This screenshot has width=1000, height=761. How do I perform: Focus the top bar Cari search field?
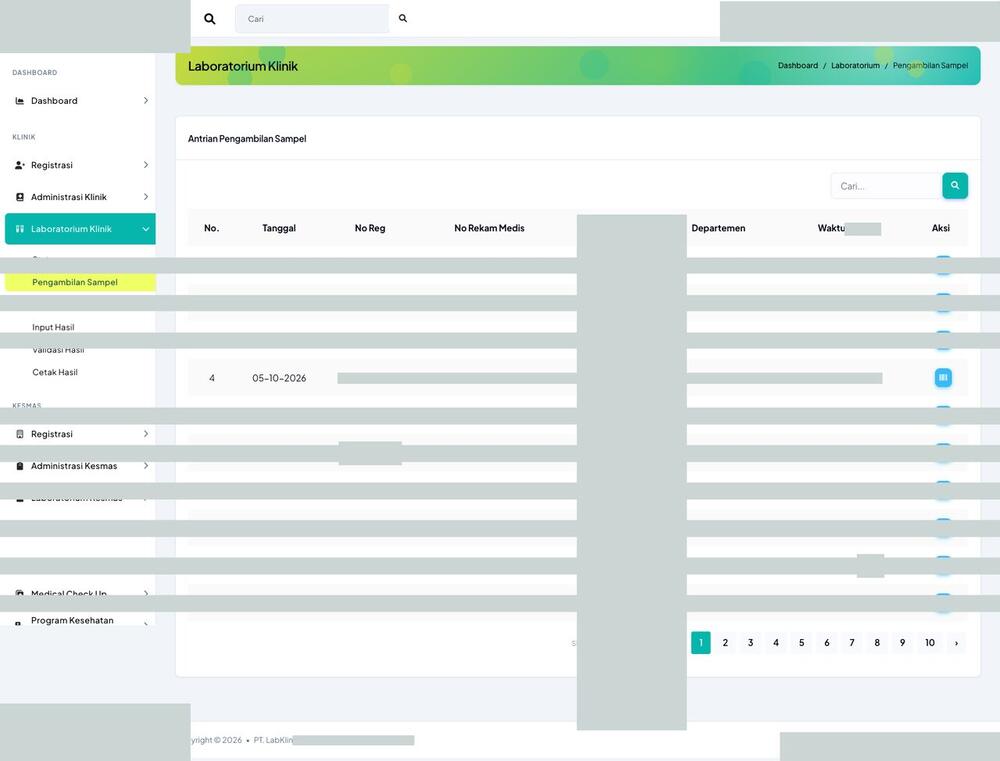[312, 19]
